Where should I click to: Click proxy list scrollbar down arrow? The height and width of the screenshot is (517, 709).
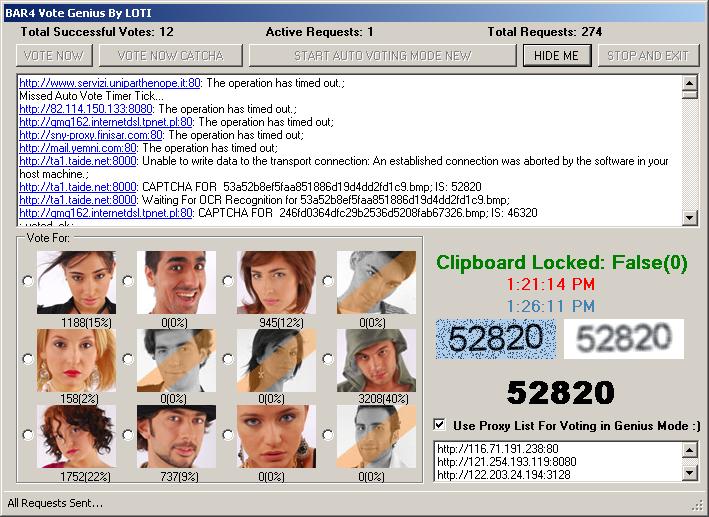pyautogui.click(x=689, y=473)
